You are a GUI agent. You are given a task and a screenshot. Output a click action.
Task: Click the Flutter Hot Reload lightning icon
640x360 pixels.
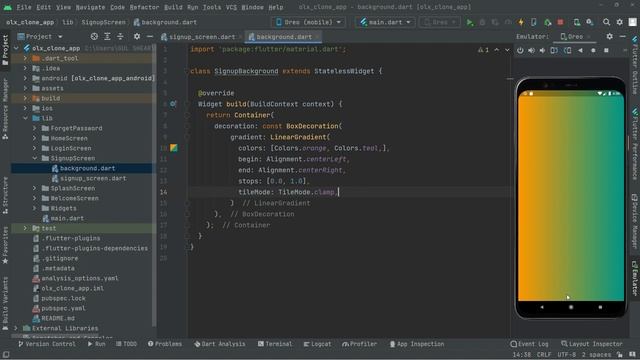(x=521, y=22)
